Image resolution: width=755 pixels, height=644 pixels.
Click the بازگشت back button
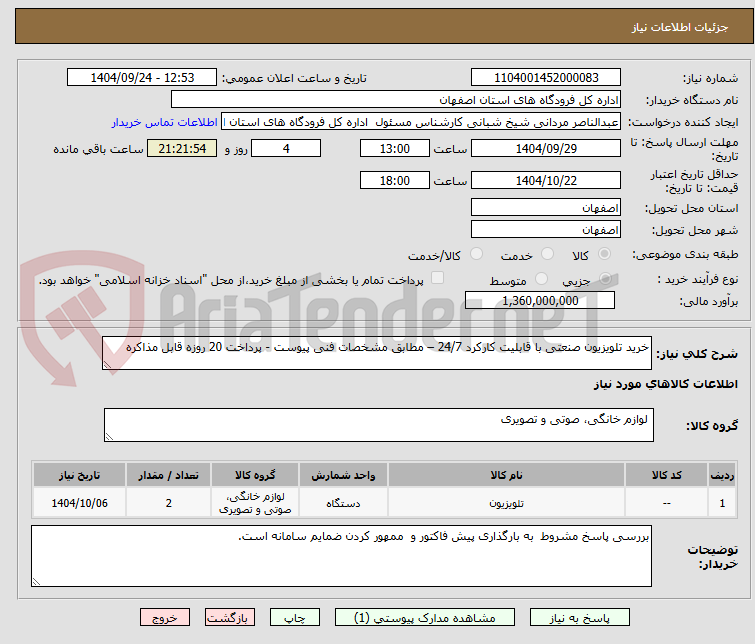point(230,618)
